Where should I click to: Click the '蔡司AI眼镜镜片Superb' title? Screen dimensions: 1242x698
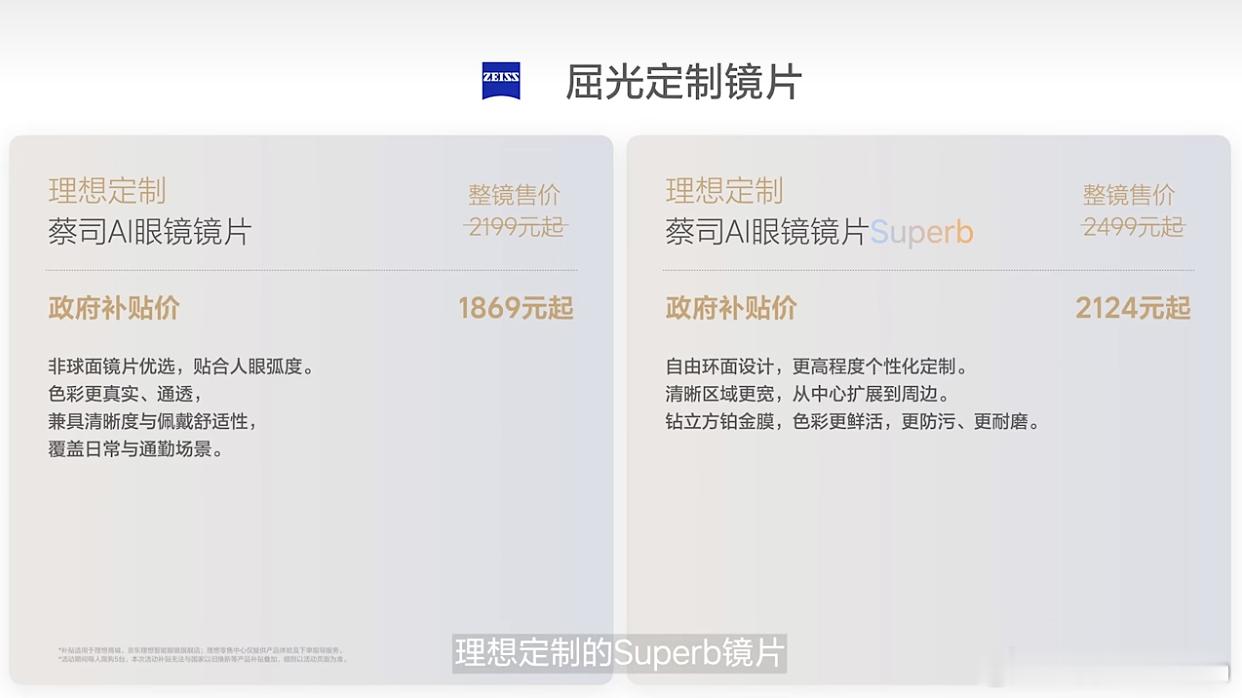point(820,232)
